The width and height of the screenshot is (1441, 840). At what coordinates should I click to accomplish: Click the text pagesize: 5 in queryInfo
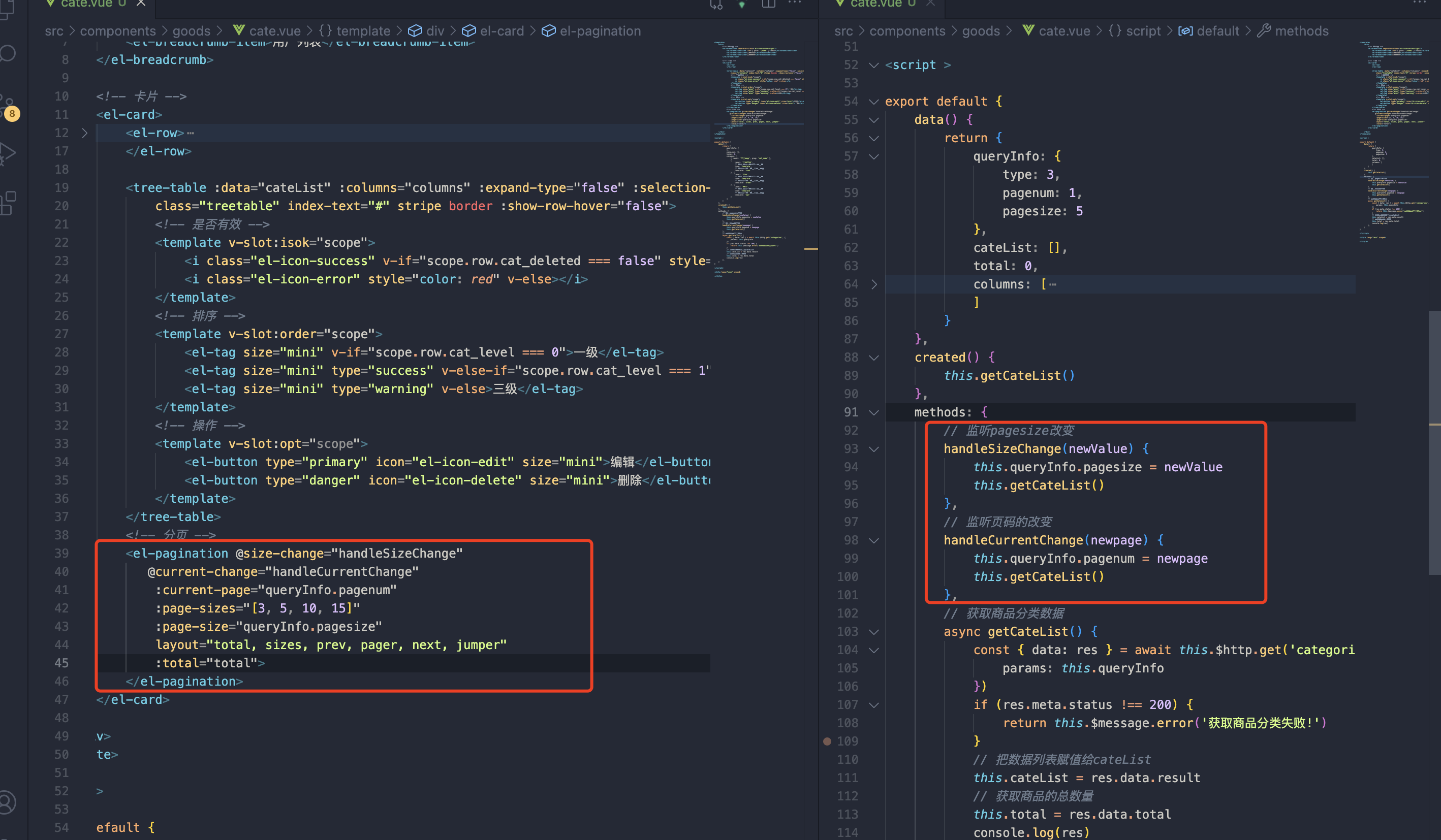point(1043,211)
